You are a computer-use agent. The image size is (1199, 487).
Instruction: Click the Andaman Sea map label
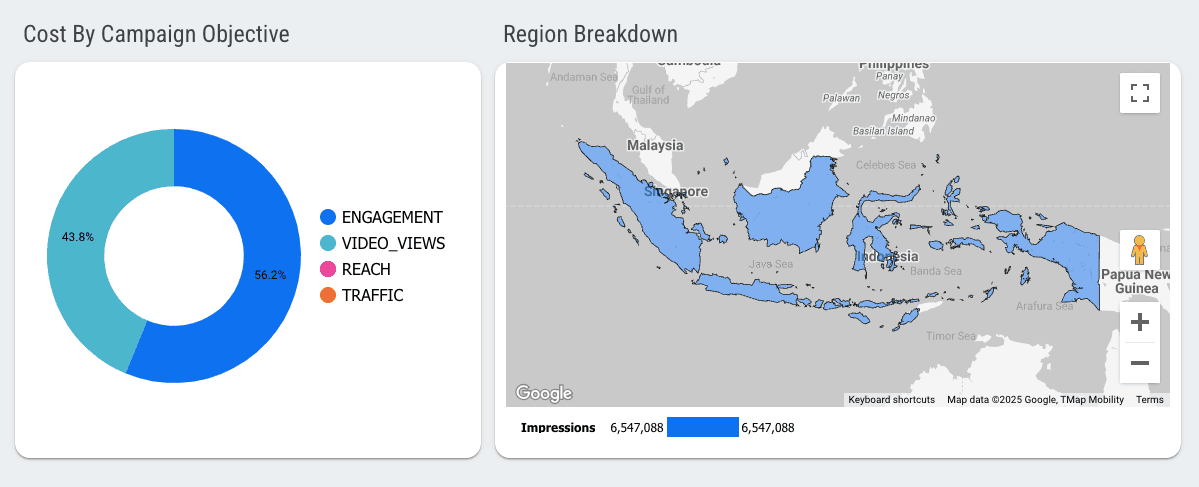[583, 76]
